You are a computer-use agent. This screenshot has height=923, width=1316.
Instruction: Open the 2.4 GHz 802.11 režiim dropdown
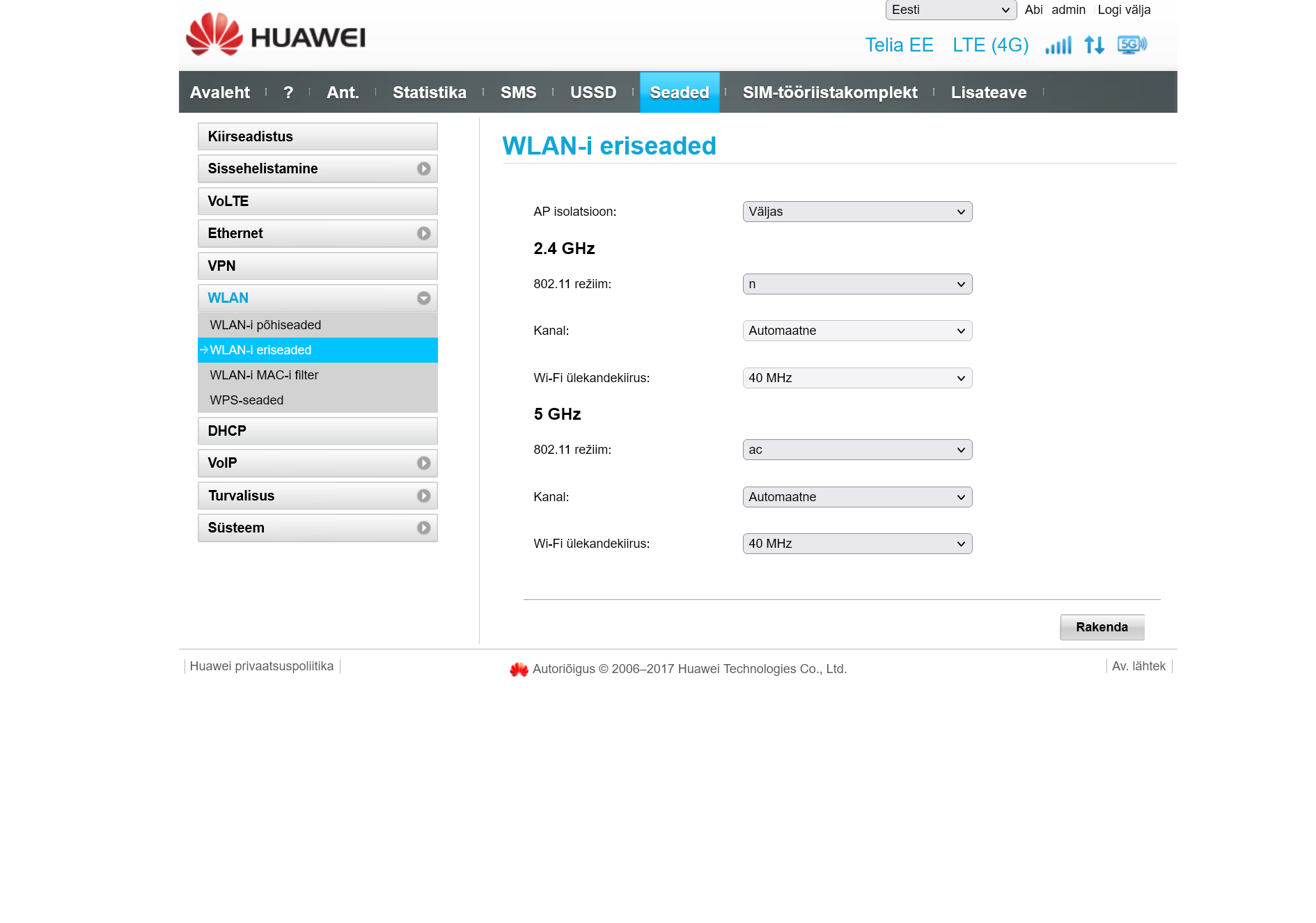pyautogui.click(x=857, y=284)
